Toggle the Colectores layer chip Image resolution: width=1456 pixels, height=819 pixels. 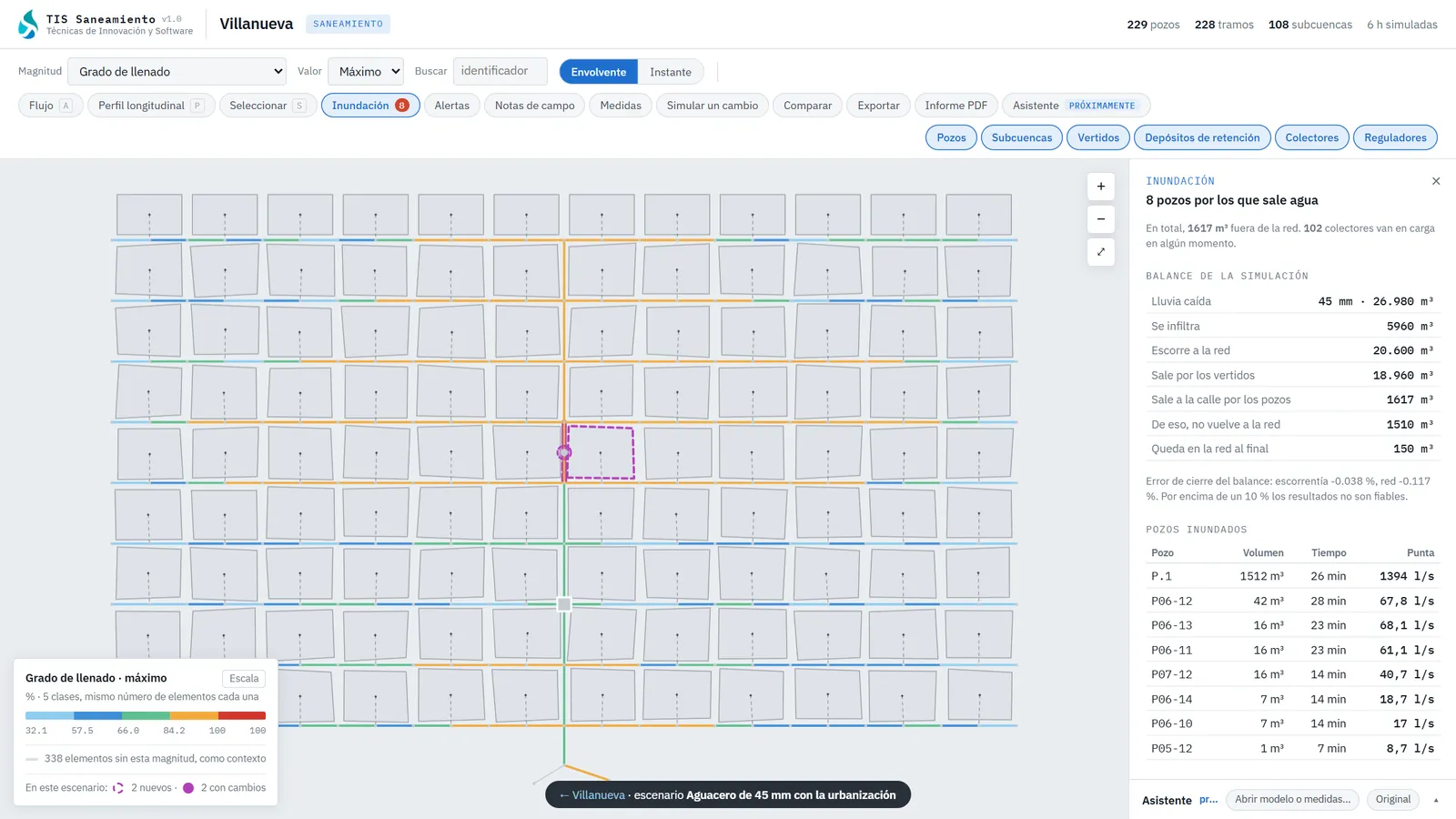1312,137
